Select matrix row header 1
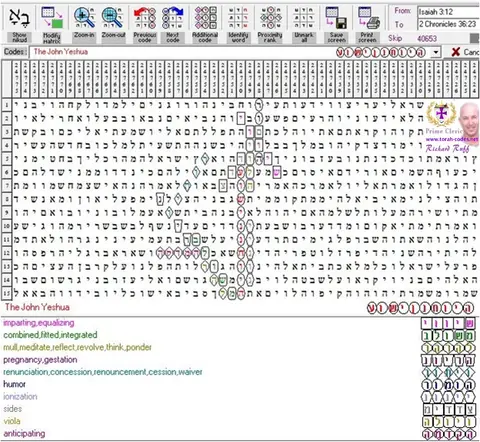Viewport: 480px width, 442px height. (x=7, y=105)
